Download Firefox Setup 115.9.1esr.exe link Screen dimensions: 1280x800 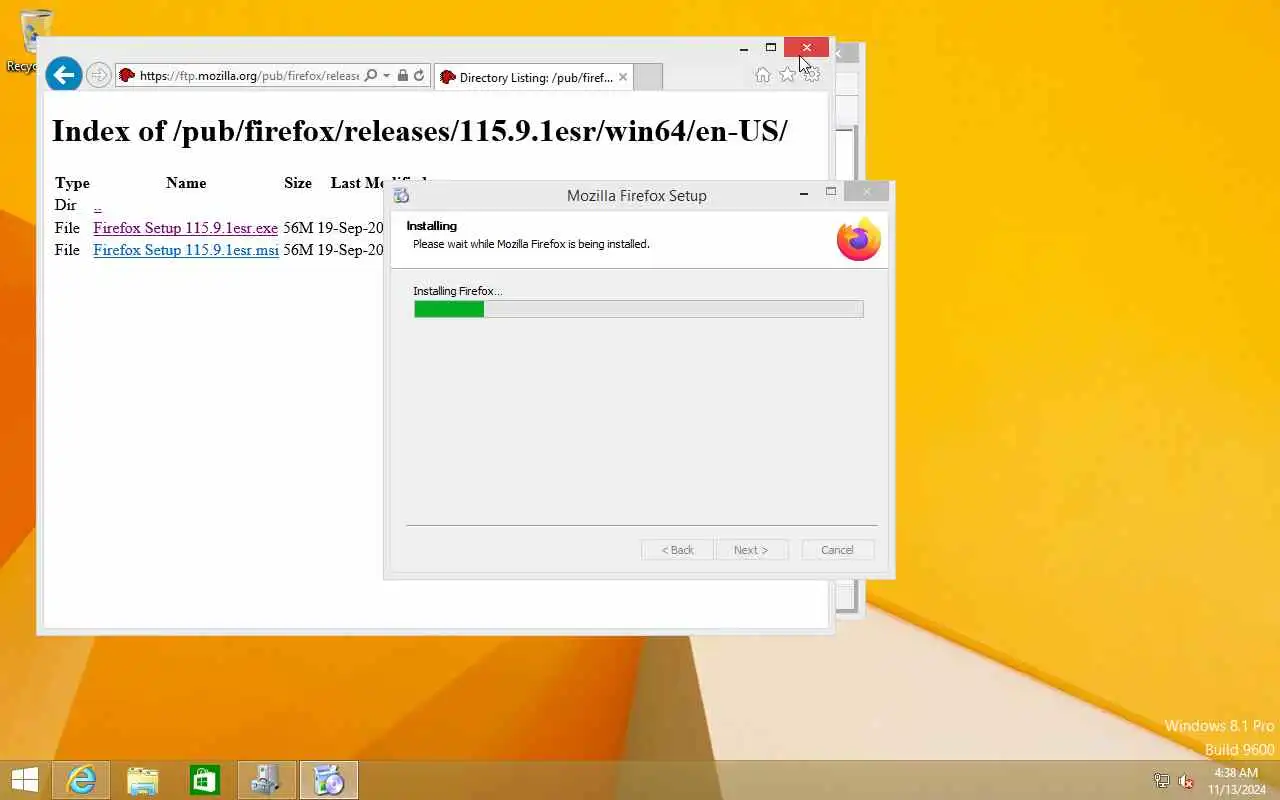[x=185, y=228]
